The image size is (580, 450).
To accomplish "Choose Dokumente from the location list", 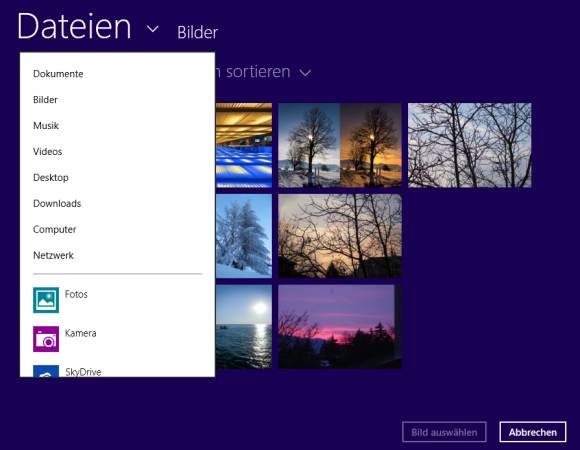I will (58, 74).
